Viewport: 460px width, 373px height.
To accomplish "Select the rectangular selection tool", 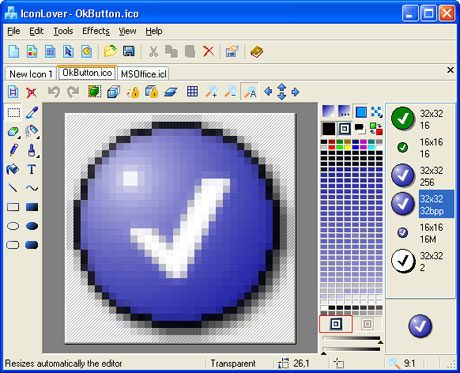I will click(x=13, y=113).
